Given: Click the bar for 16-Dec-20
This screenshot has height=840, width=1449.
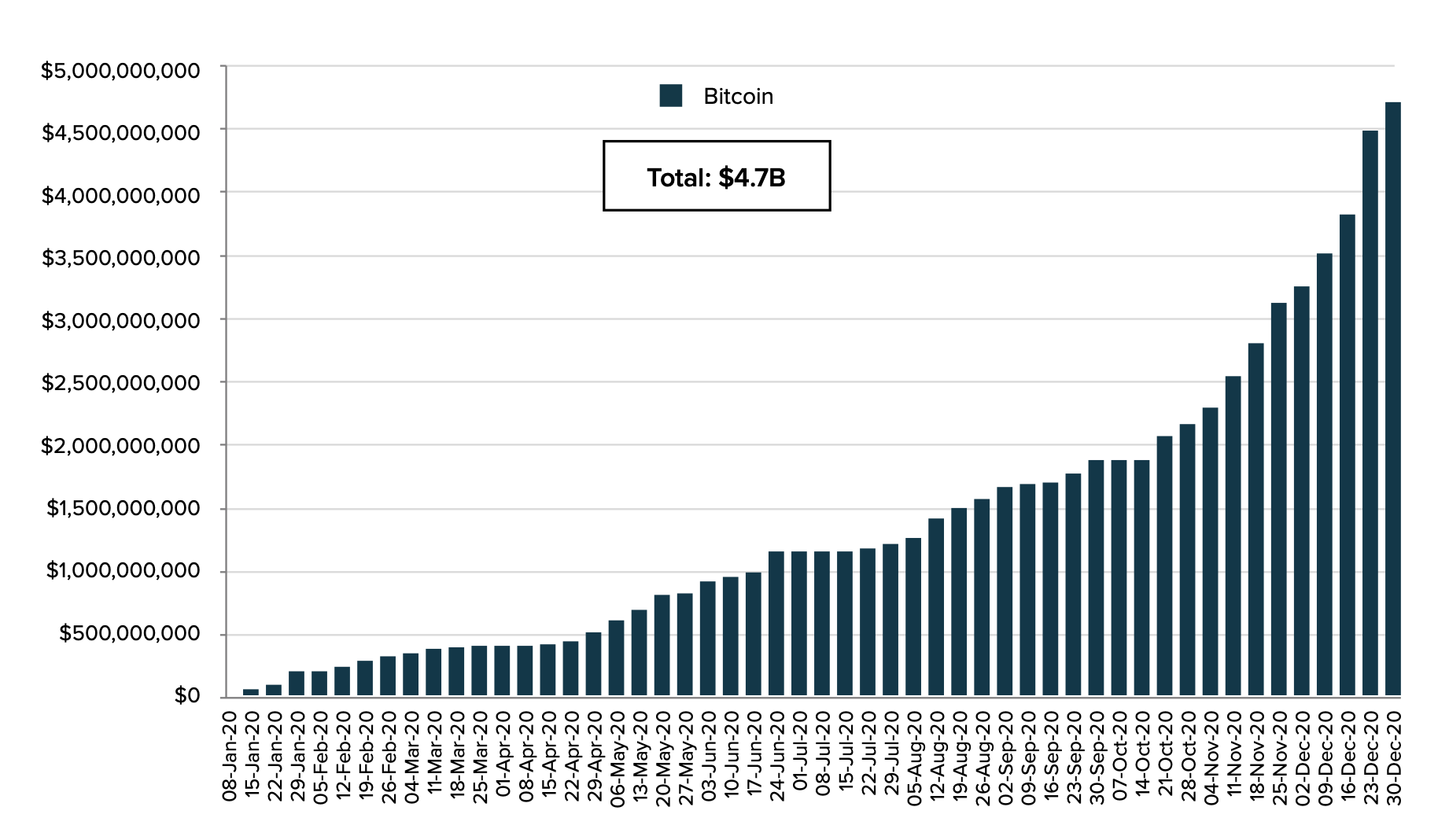Looking at the screenshot, I should [x=1347, y=455].
